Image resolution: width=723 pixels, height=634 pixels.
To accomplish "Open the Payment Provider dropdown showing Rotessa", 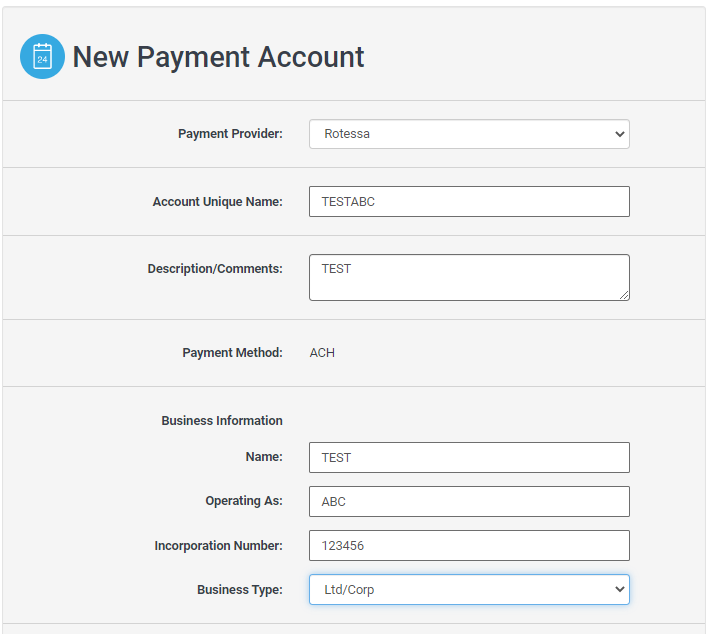I will tap(469, 134).
